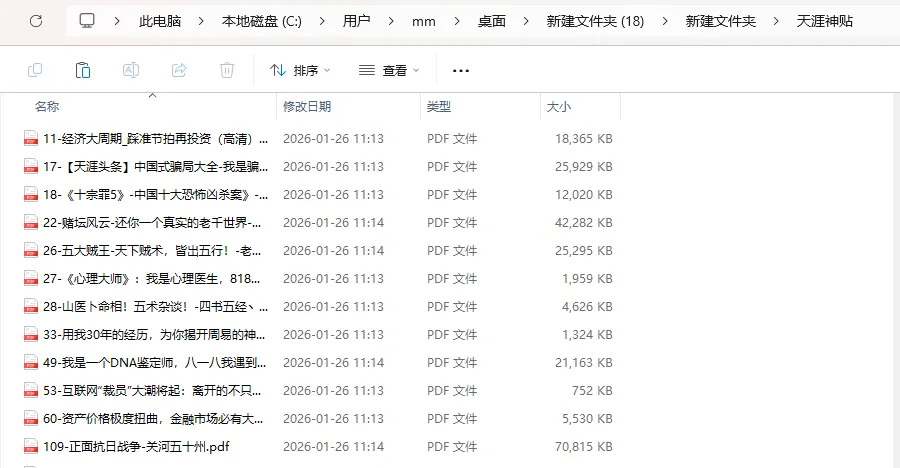Click the 42,282 KB size cell
Viewport: 900px width, 468px height.
coord(584,222)
